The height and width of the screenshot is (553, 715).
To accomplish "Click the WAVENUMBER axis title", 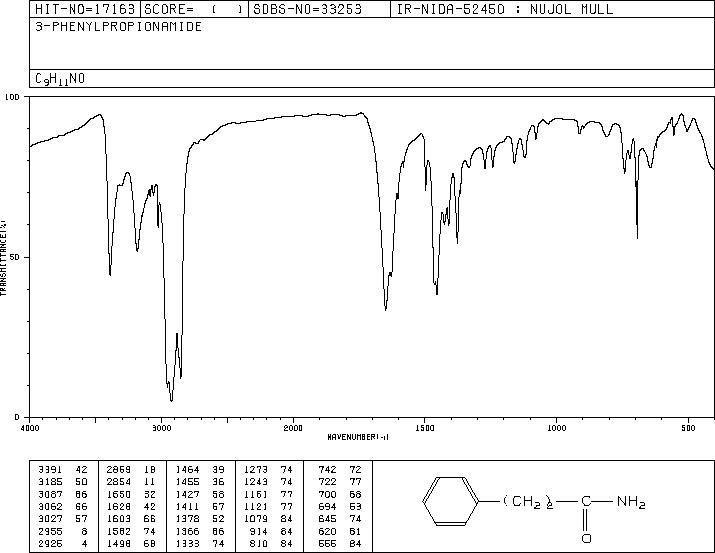I will [358, 437].
